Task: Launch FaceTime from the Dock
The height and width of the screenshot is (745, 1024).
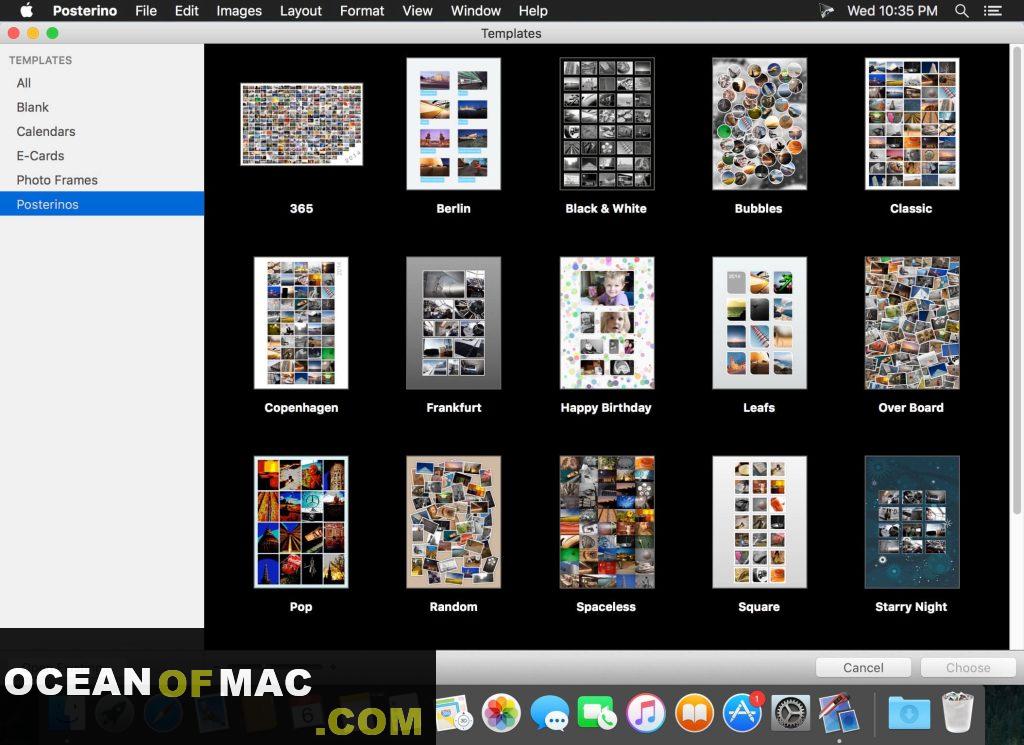Action: tap(596, 712)
